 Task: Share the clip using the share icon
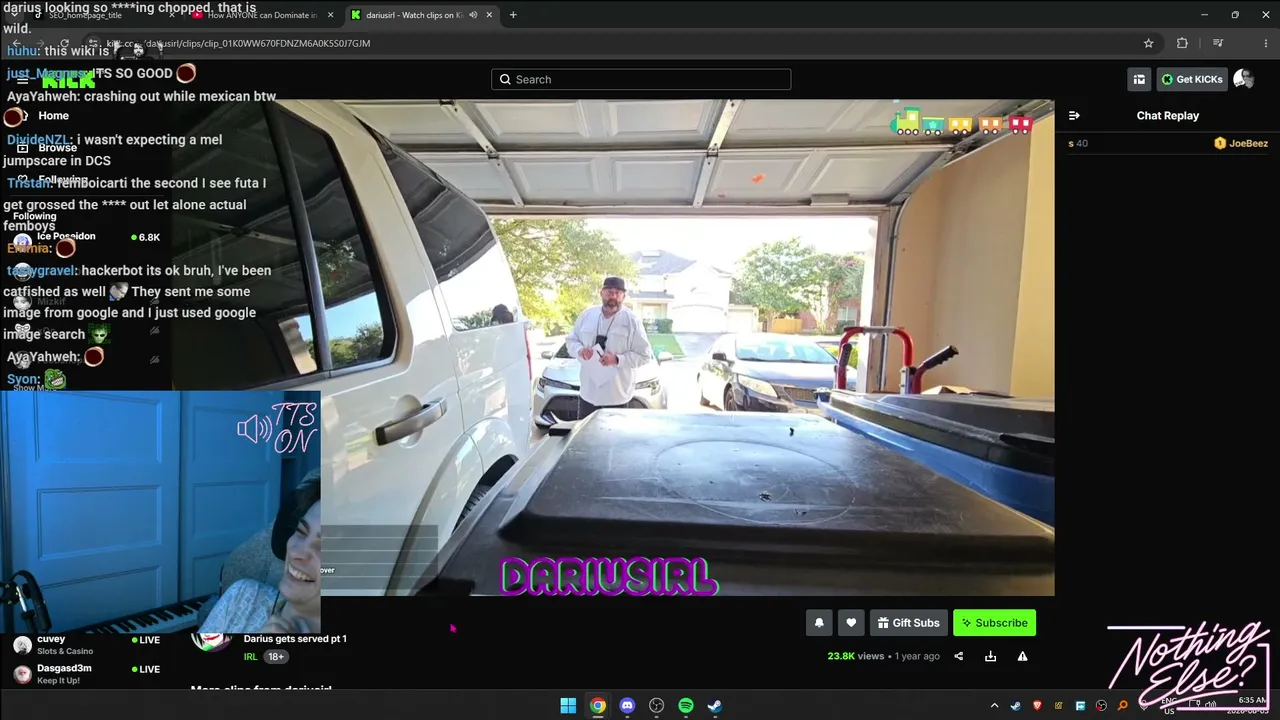coord(959,656)
